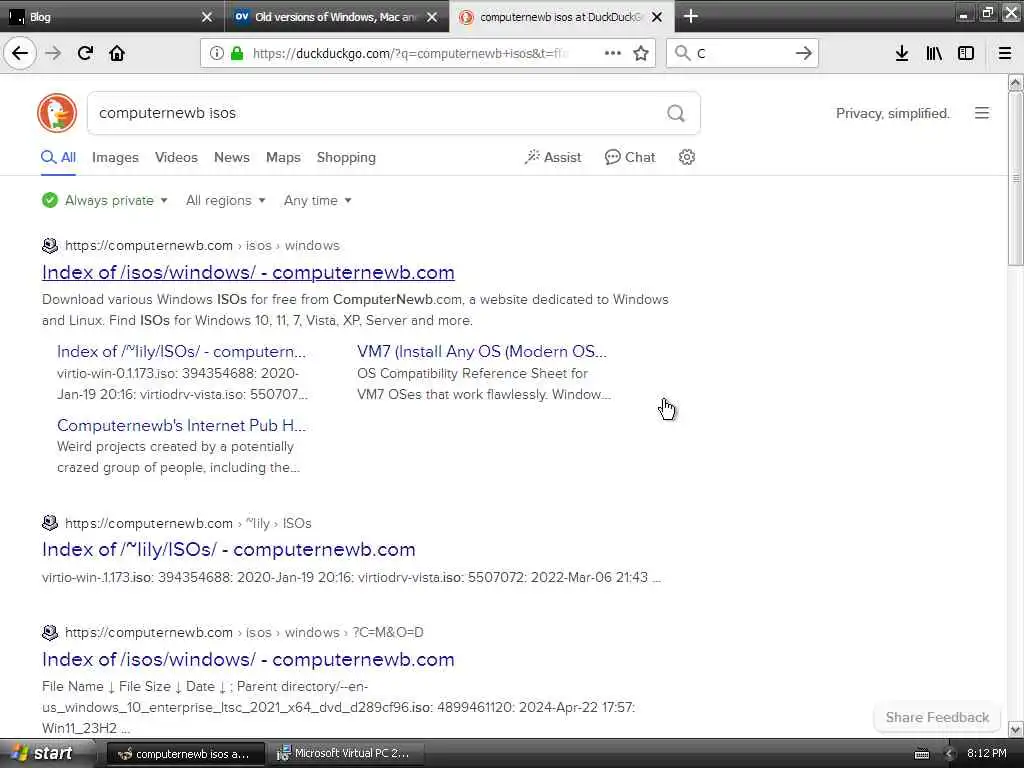This screenshot has height=768, width=1024.
Task: Expand hidden tray icons arrow
Action: (x=949, y=754)
